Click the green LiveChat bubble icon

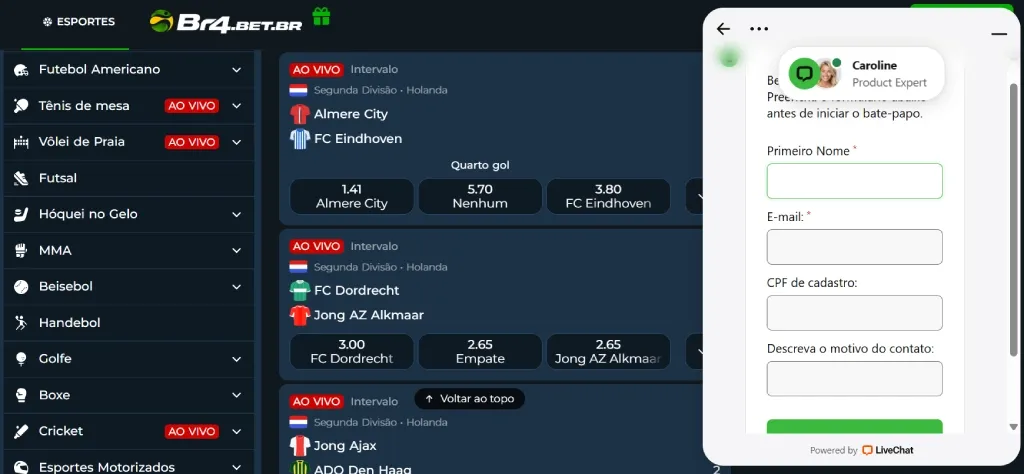pyautogui.click(x=804, y=74)
